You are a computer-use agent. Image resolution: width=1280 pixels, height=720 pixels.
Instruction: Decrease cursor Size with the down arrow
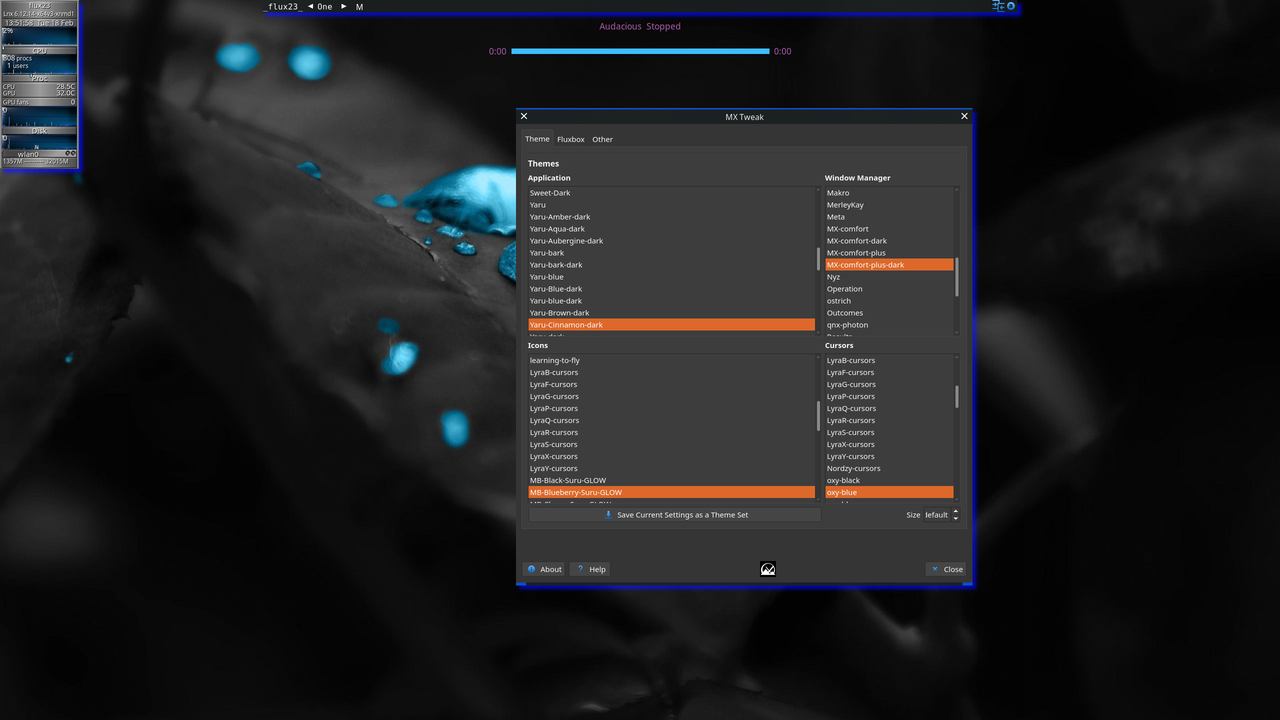[x=955, y=518]
